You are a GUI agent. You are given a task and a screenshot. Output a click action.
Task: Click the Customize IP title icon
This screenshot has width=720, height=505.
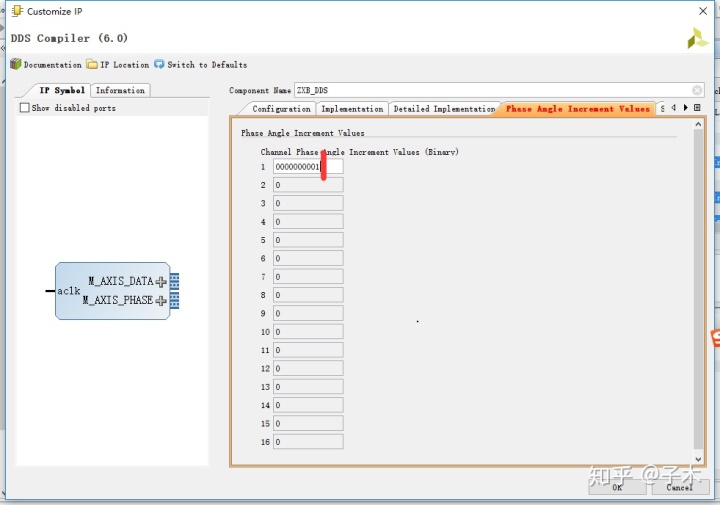click(x=17, y=11)
